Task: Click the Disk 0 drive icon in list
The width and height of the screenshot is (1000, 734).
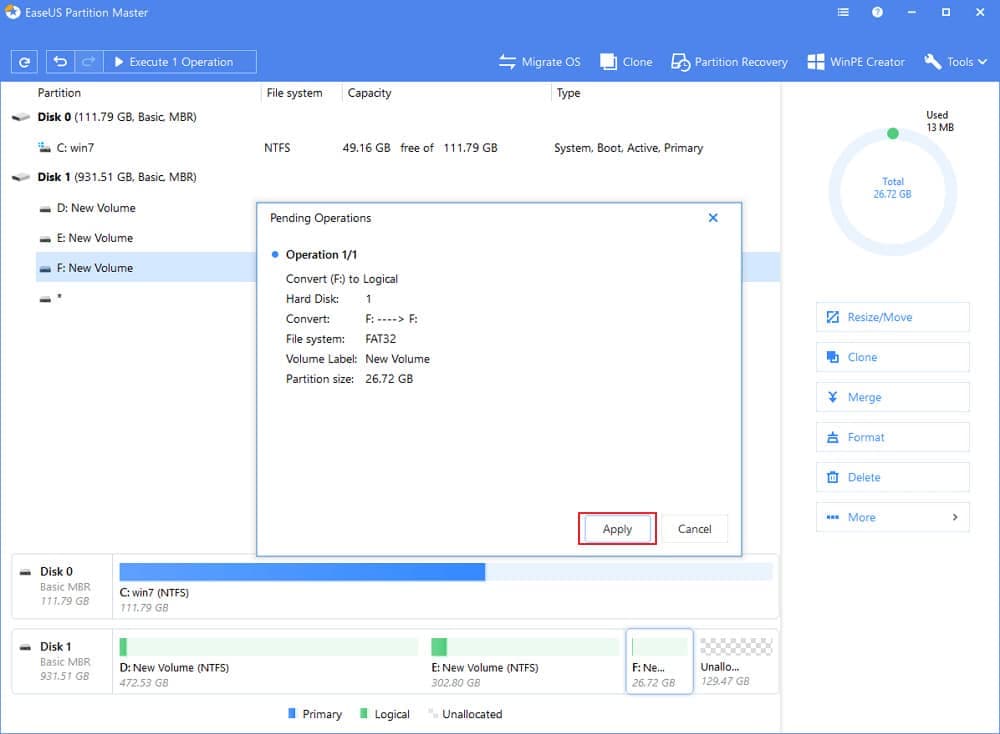Action: point(21,117)
